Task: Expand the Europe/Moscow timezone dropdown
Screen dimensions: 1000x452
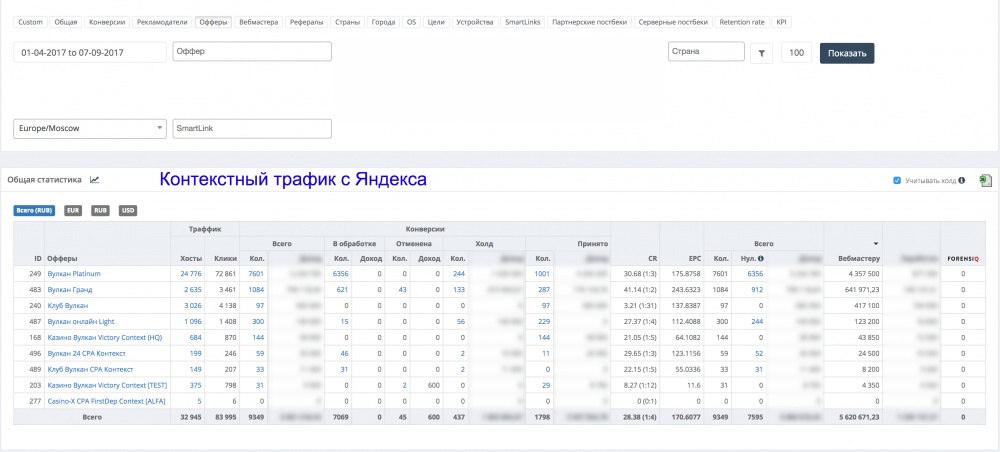Action: click(90, 128)
